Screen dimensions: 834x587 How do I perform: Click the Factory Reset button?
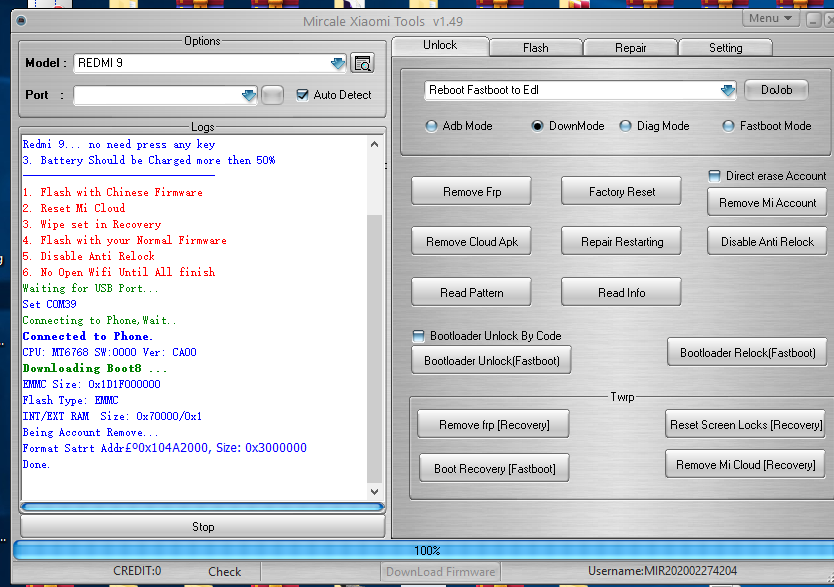[621, 191]
